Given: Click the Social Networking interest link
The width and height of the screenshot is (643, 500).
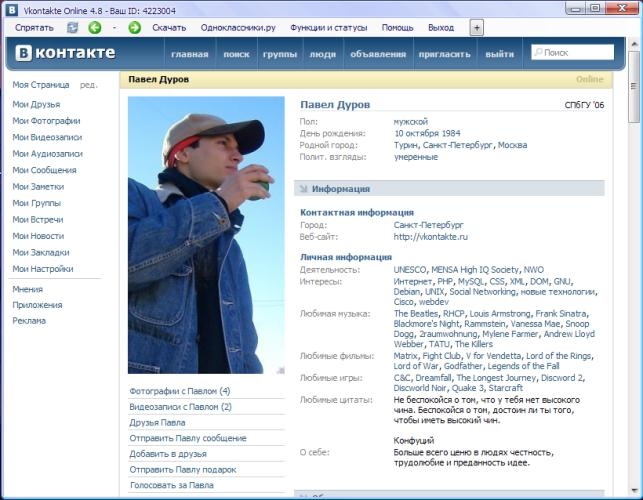Looking at the screenshot, I should tap(483, 292).
